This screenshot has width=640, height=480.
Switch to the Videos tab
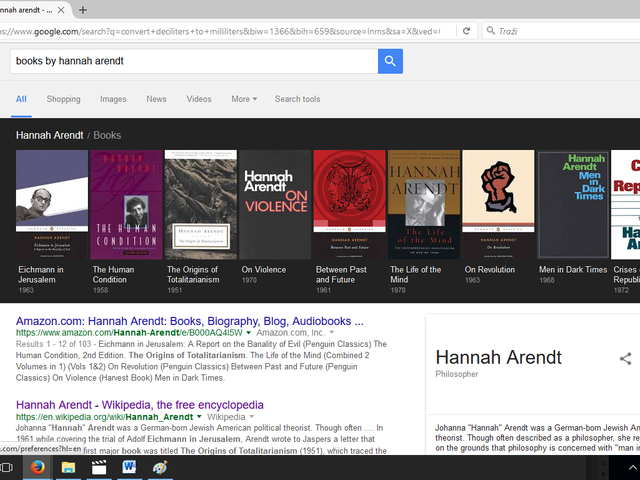(199, 99)
